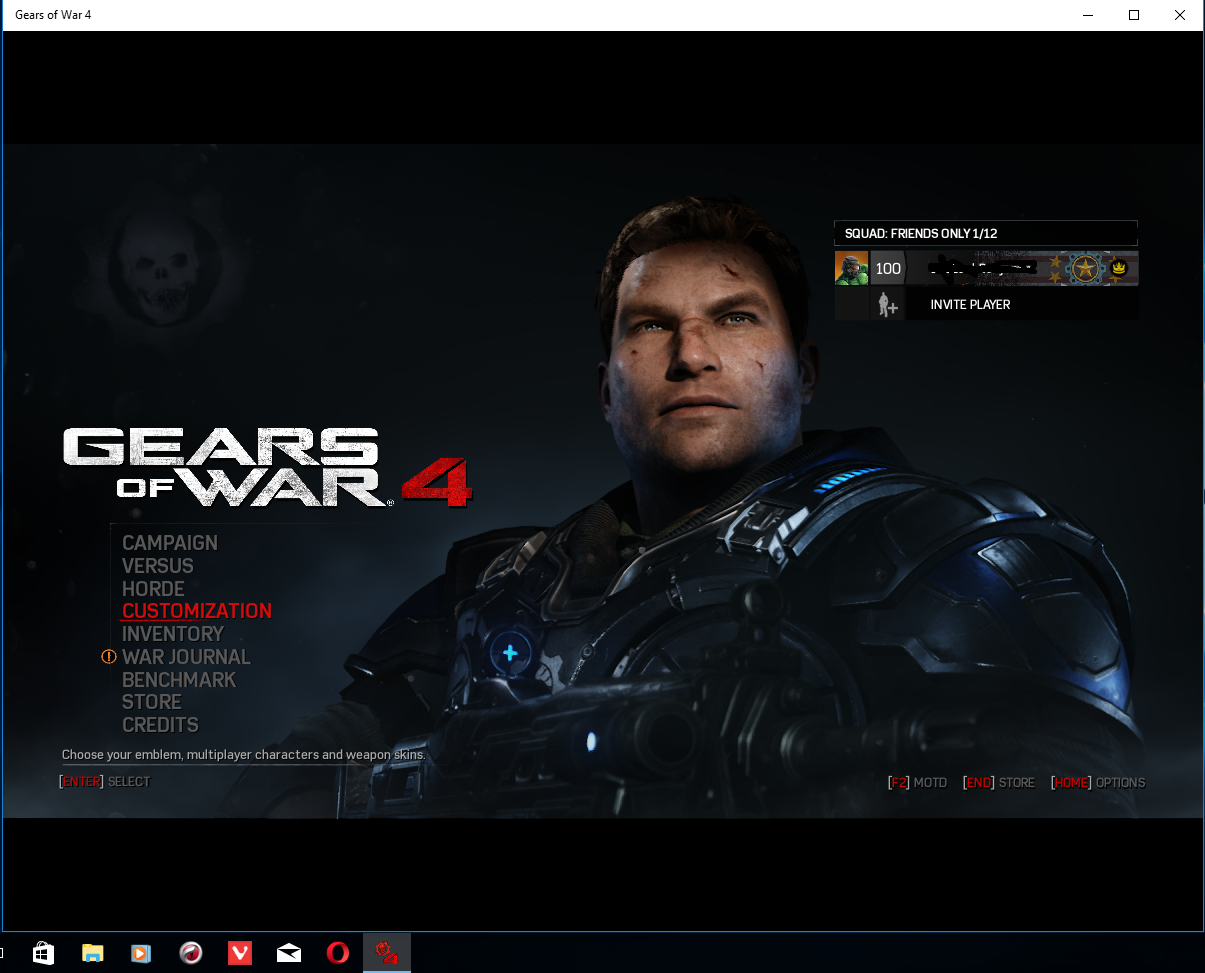This screenshot has height=973, width=1205.
Task: Click the [END] Store prompt
Action: (x=998, y=782)
